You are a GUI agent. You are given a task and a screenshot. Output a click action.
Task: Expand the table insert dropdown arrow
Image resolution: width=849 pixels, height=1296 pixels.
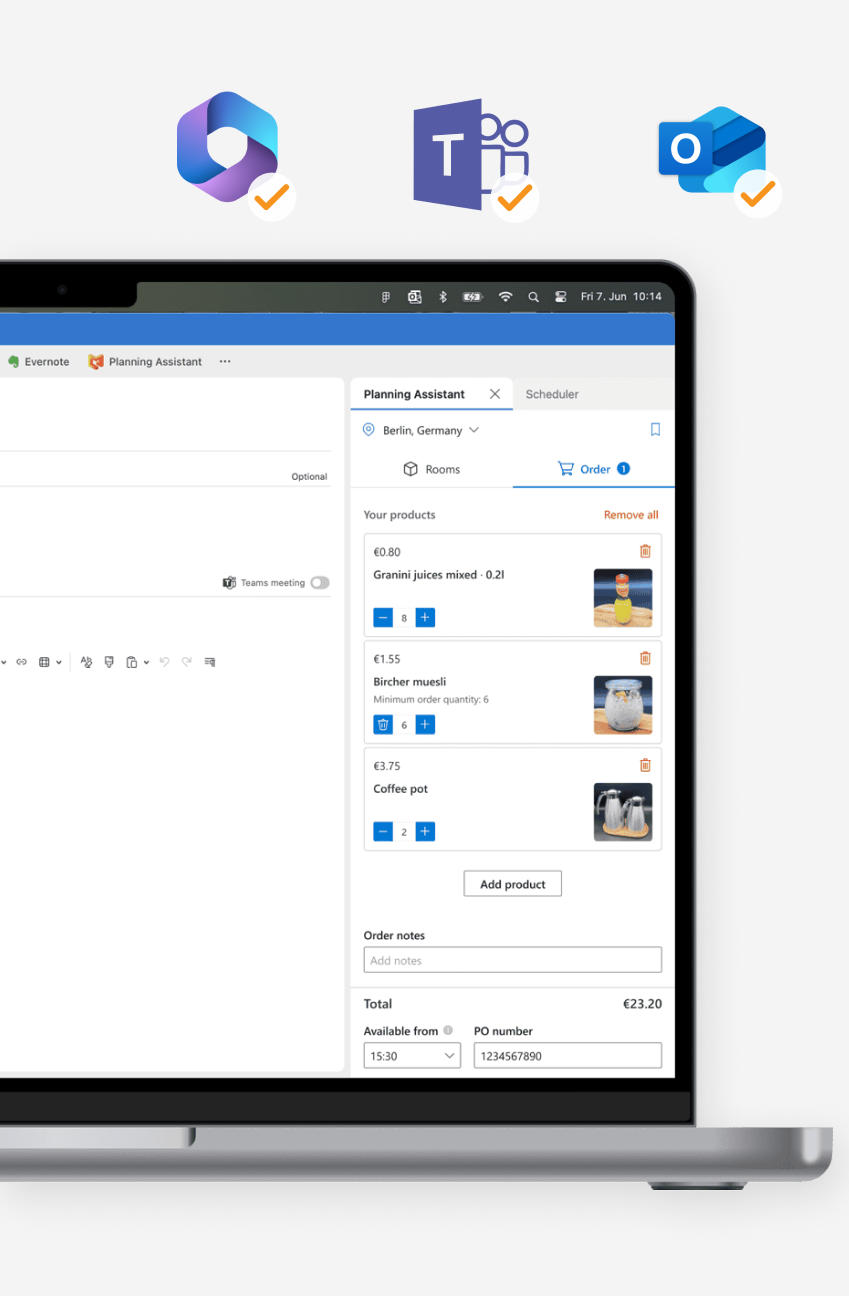pos(59,662)
